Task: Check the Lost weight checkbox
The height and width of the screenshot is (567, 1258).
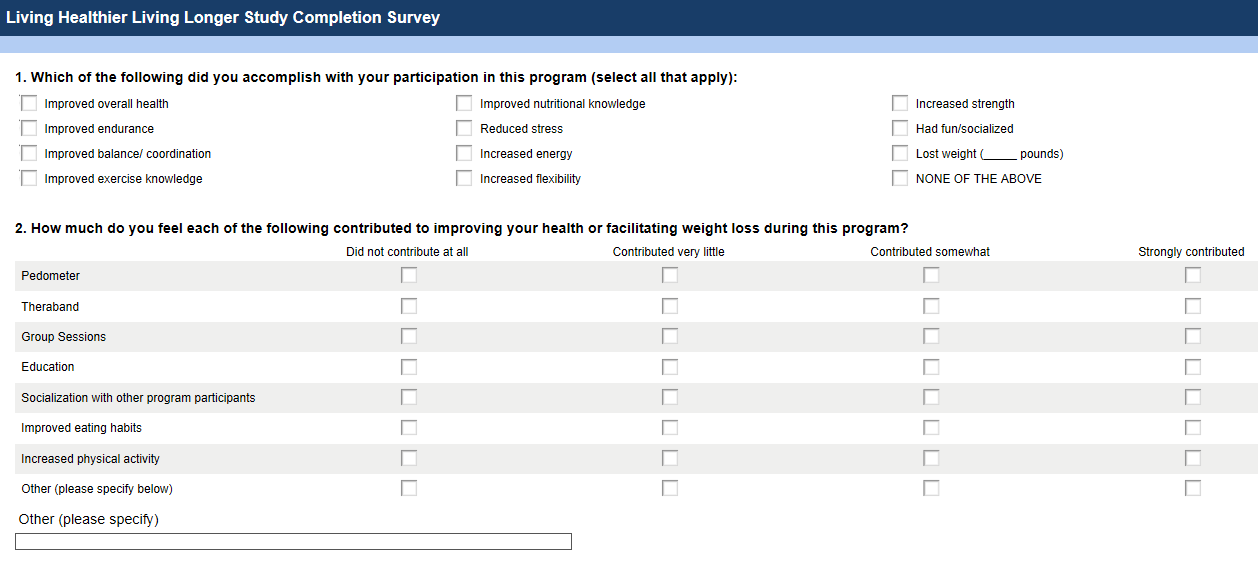Action: (900, 154)
